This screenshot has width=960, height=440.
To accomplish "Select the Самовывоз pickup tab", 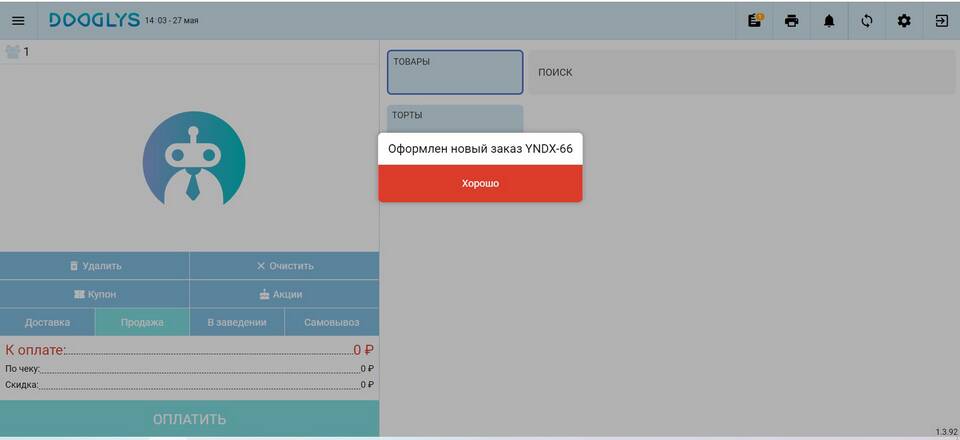I will [x=332, y=322].
